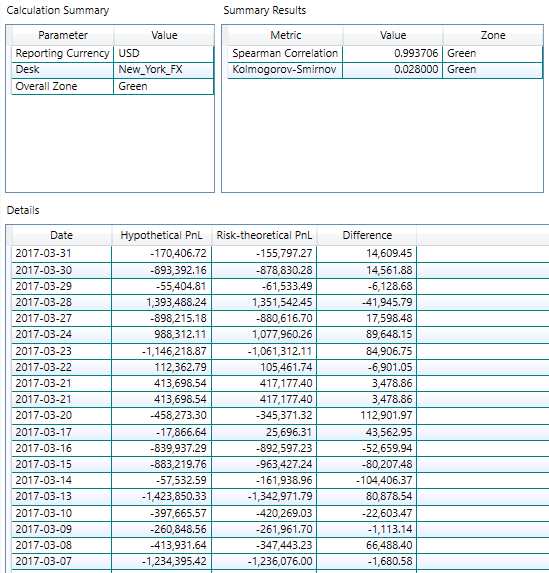Click the Zone column header
Screen dimensions: 549x573
click(x=493, y=35)
